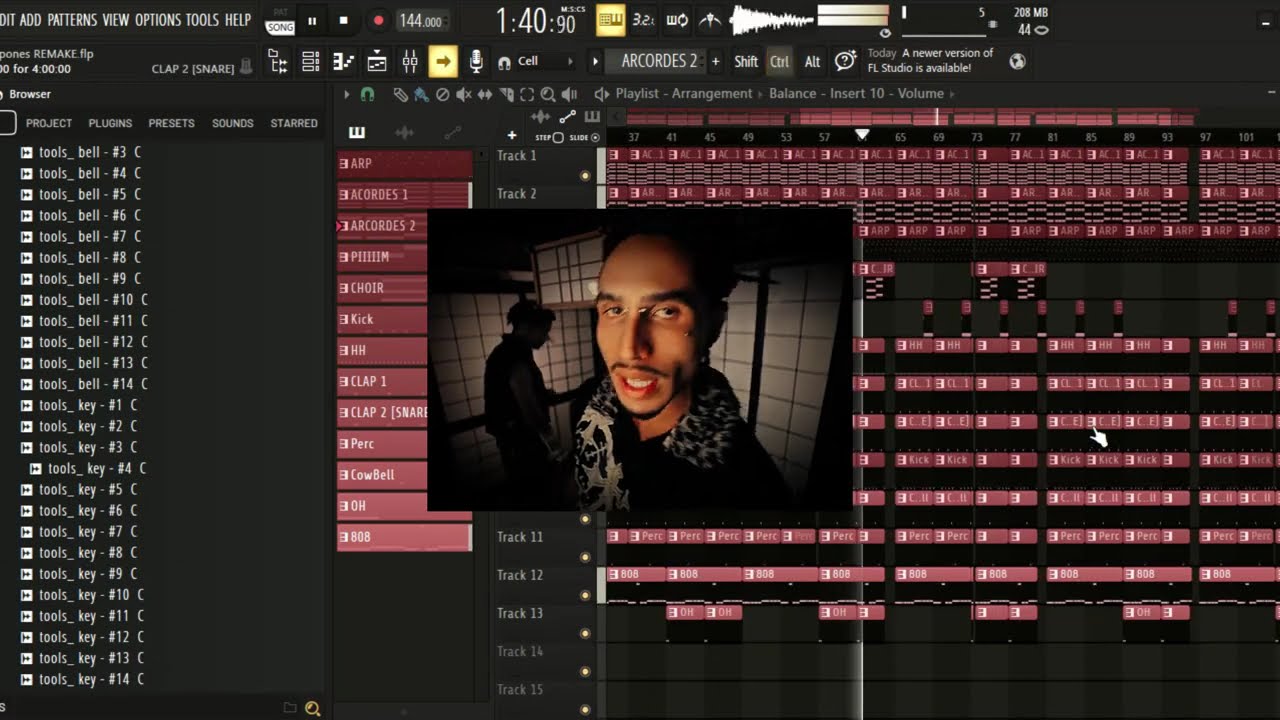Image resolution: width=1280 pixels, height=720 pixels.
Task: Toggle PAT/SONG mode switch
Action: [x=280, y=20]
